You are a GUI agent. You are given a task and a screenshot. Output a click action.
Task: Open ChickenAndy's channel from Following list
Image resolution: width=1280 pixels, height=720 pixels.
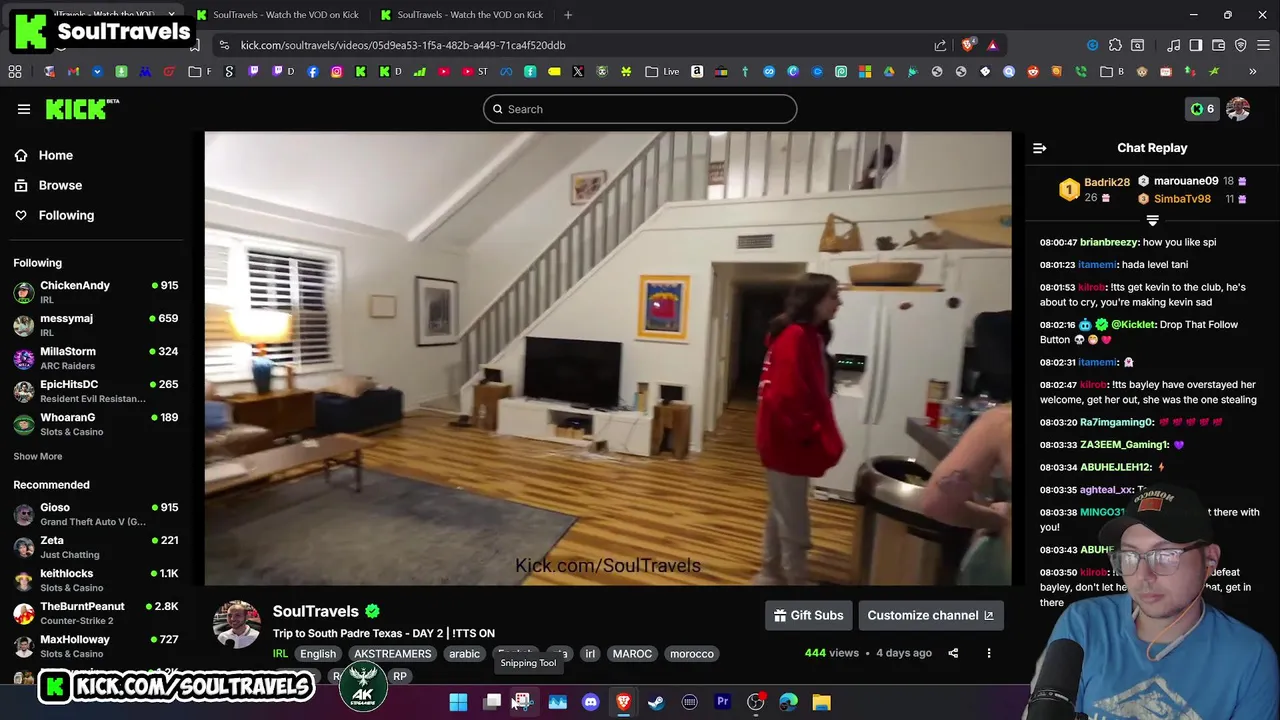pos(95,291)
